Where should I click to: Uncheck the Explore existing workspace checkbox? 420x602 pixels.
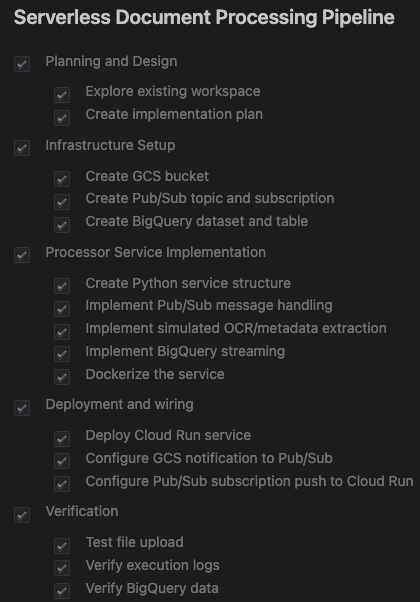62,95
